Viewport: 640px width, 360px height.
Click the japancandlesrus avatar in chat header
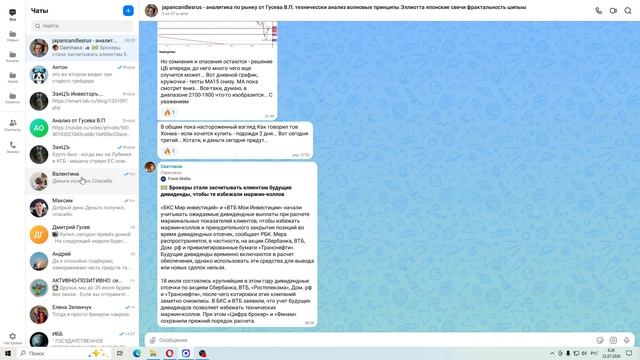(x=151, y=11)
